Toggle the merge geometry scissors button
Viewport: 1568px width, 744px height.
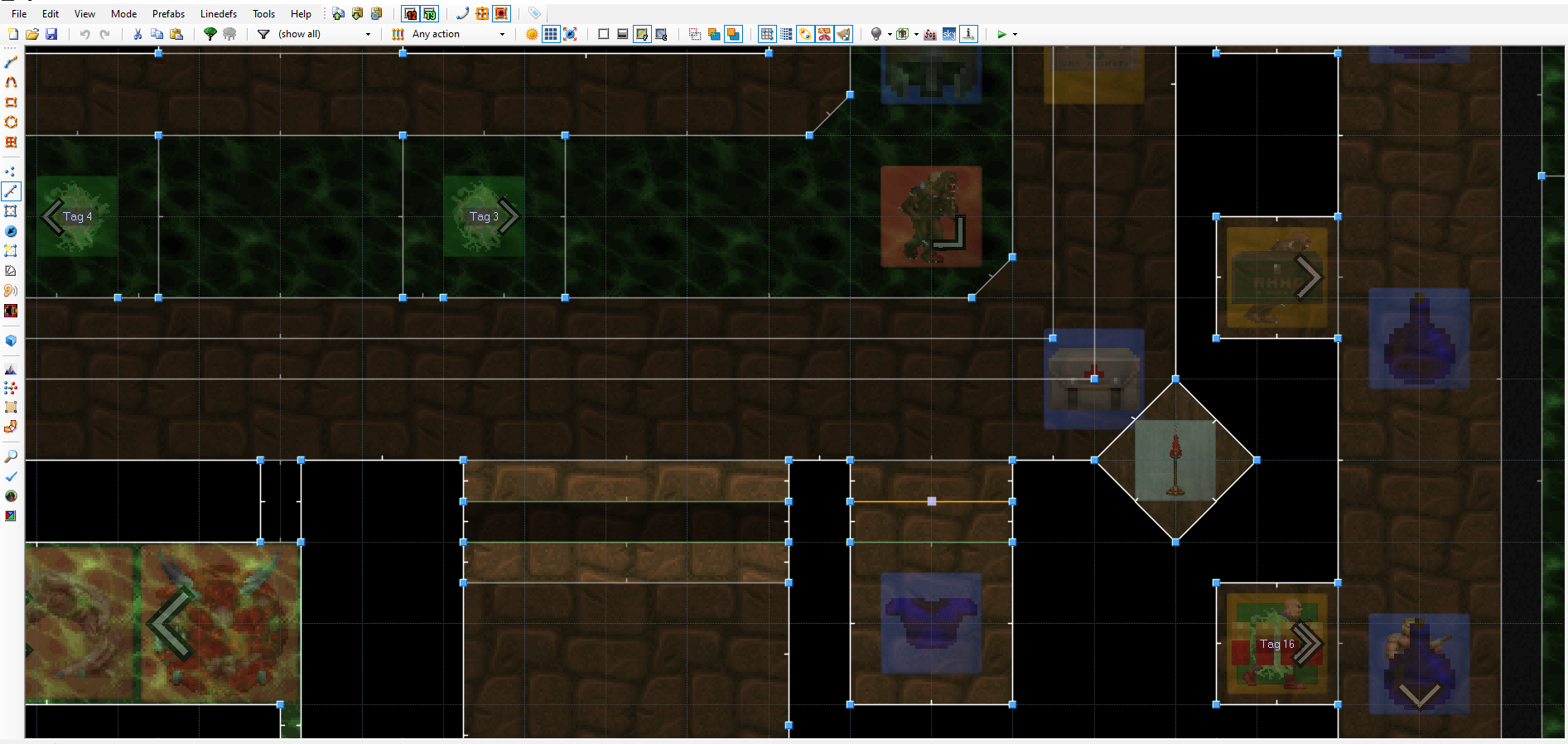coord(824,34)
